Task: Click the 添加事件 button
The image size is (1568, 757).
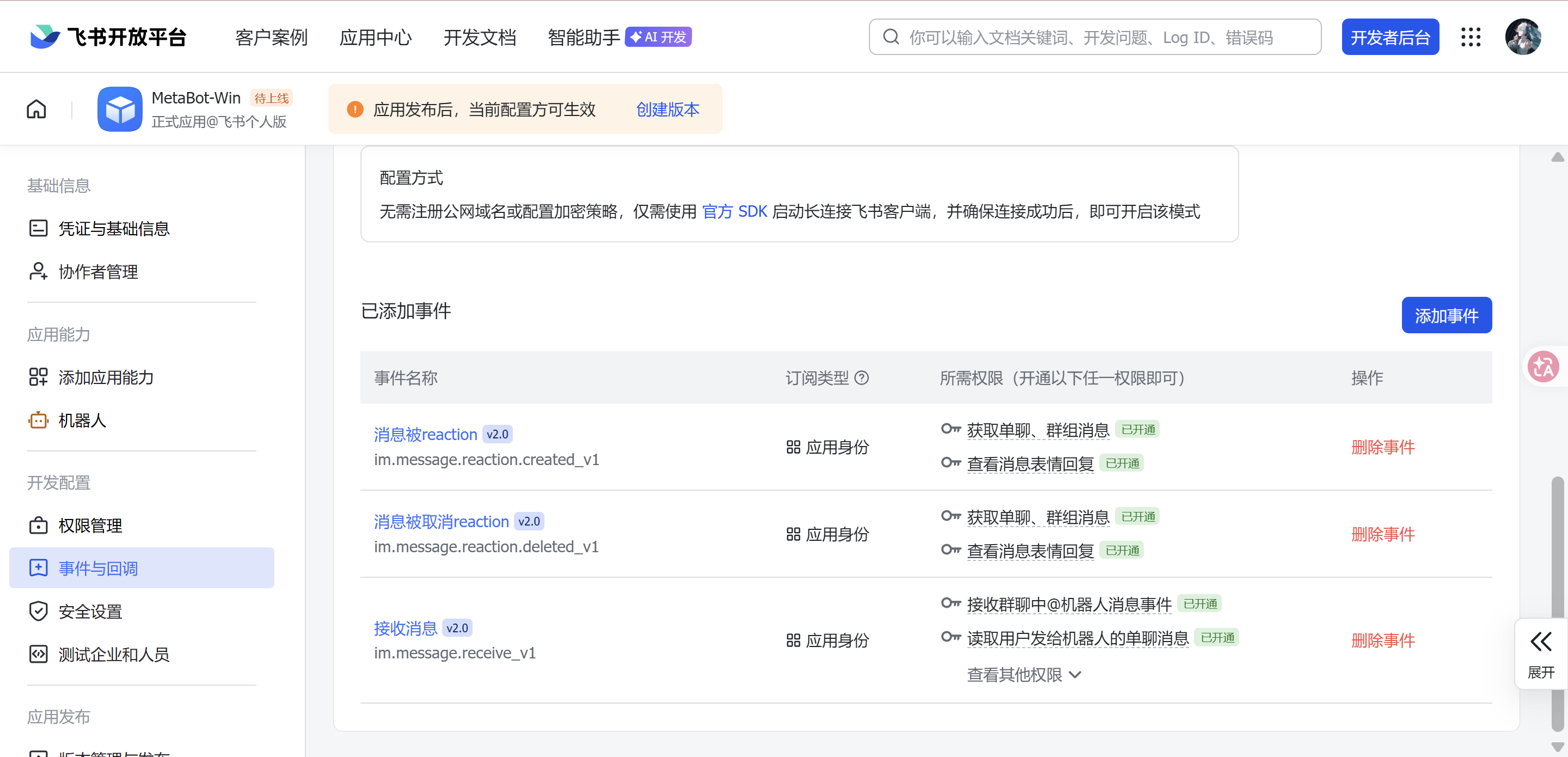Action: coord(1445,315)
